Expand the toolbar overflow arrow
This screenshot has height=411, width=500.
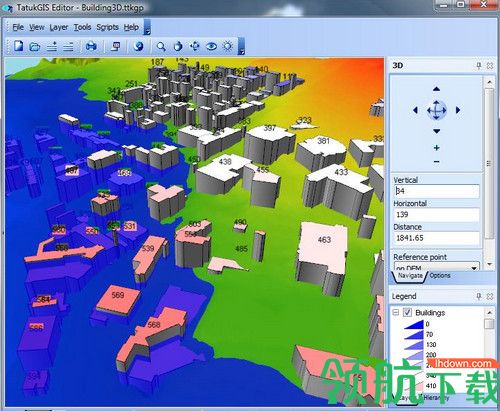point(241,46)
